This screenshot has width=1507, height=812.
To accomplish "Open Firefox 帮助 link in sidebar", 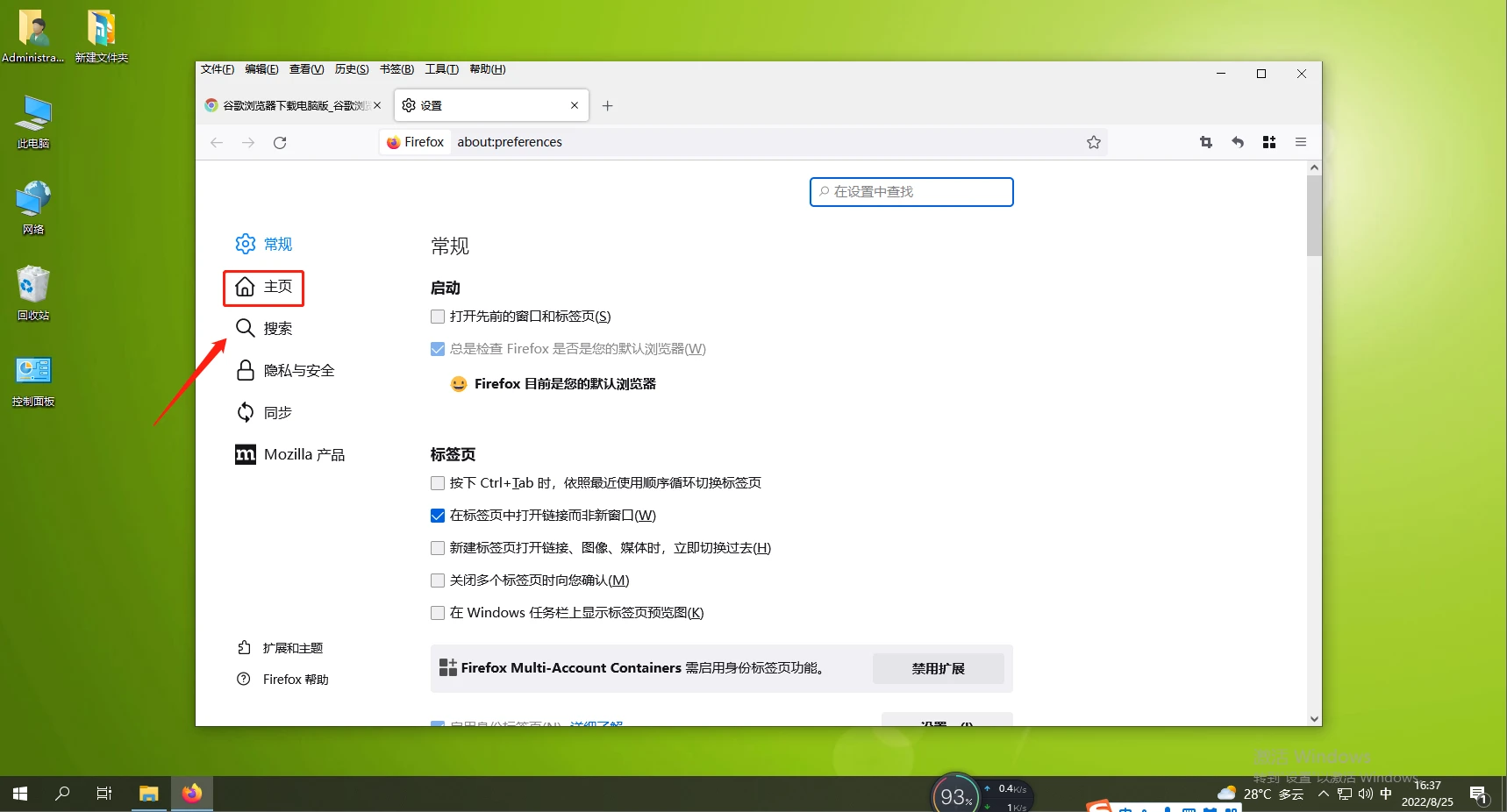I will [282, 680].
